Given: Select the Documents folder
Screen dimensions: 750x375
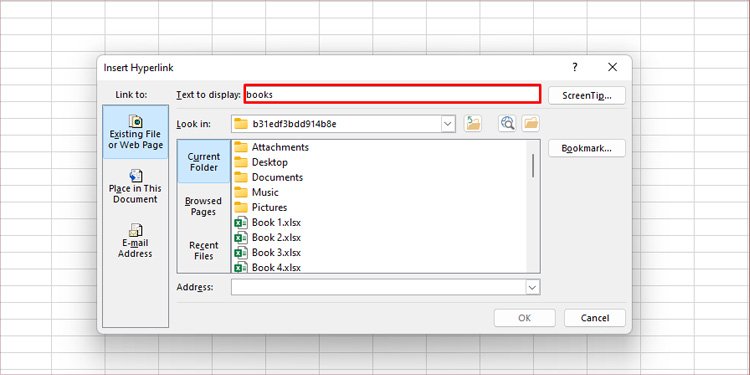Looking at the screenshot, I should click(268, 177).
